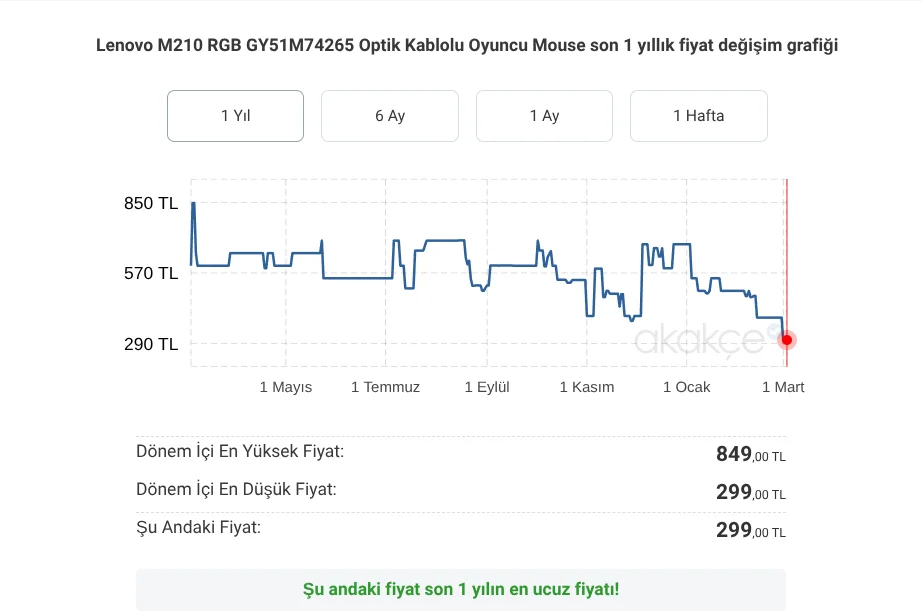Viewport: 922px width, 611px height.
Task: Switch to the 6 Ay tab
Action: [x=390, y=116]
